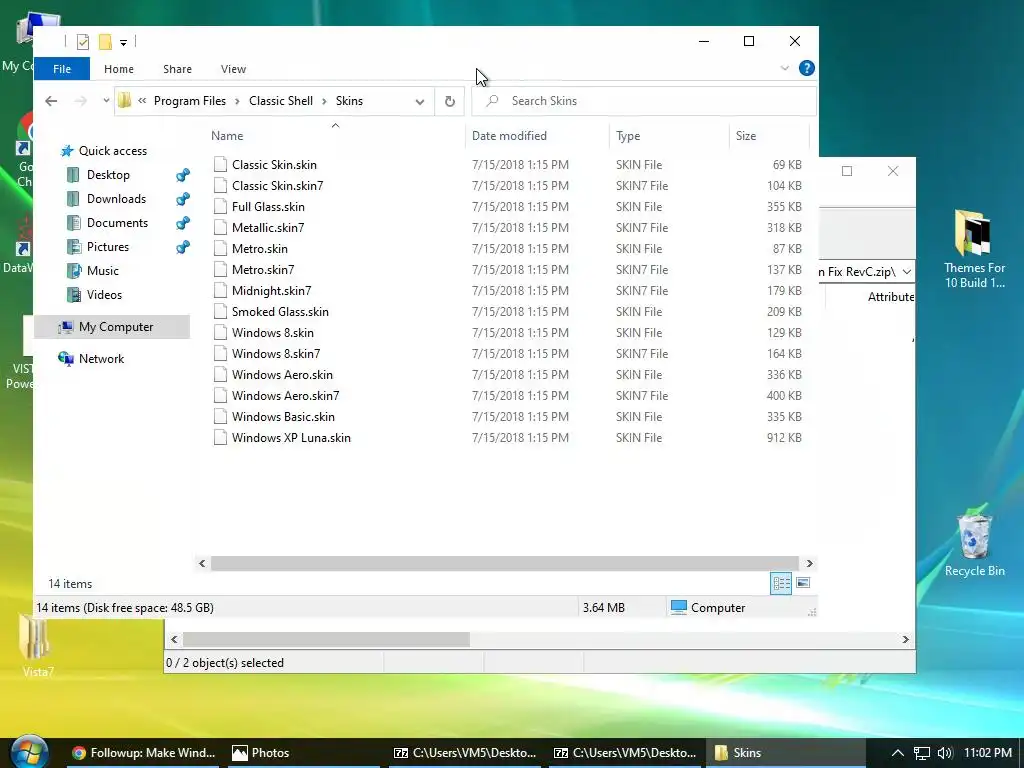Switch to Large icons view icon
The image size is (1024, 768).
point(803,583)
